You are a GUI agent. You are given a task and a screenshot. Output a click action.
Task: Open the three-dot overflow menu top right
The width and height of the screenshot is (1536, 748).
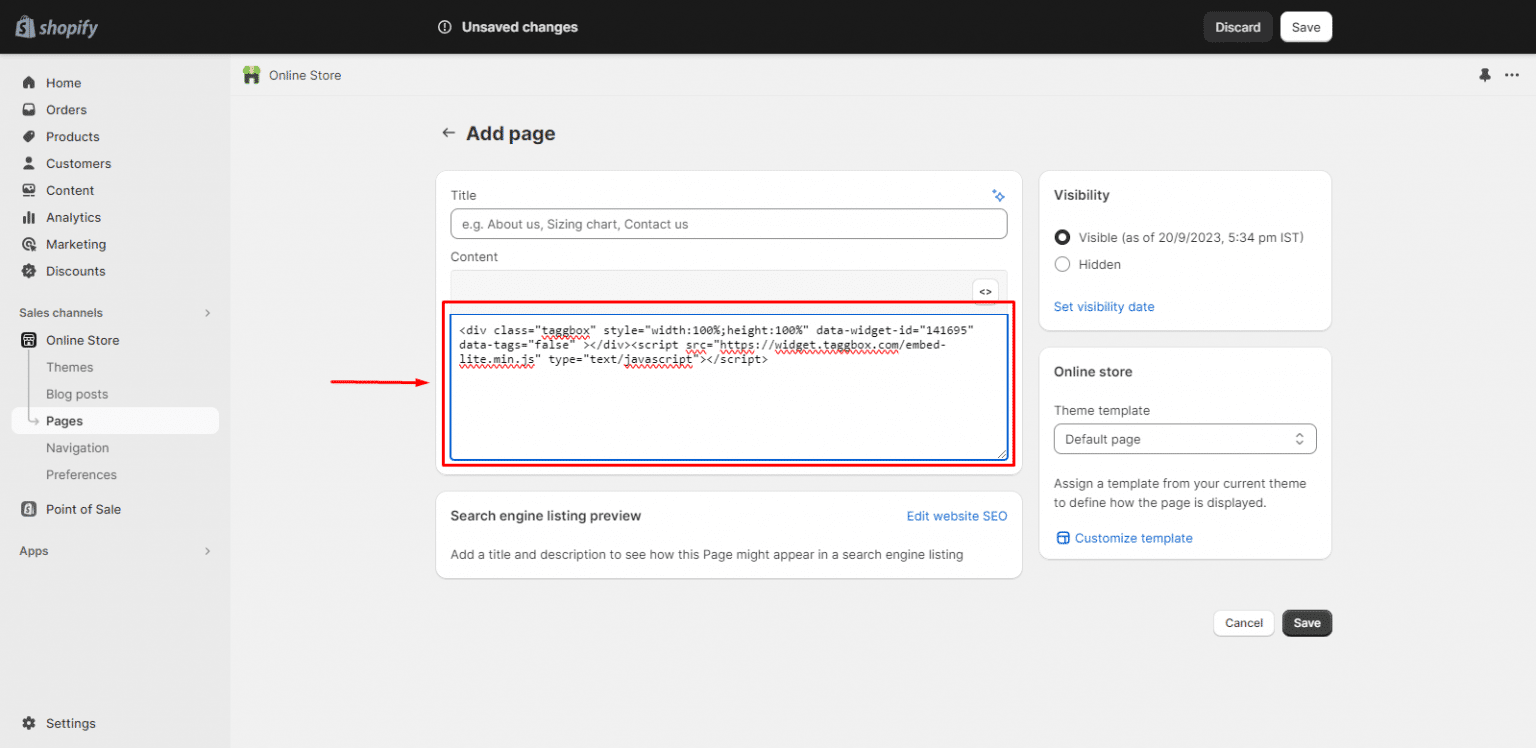click(x=1512, y=75)
